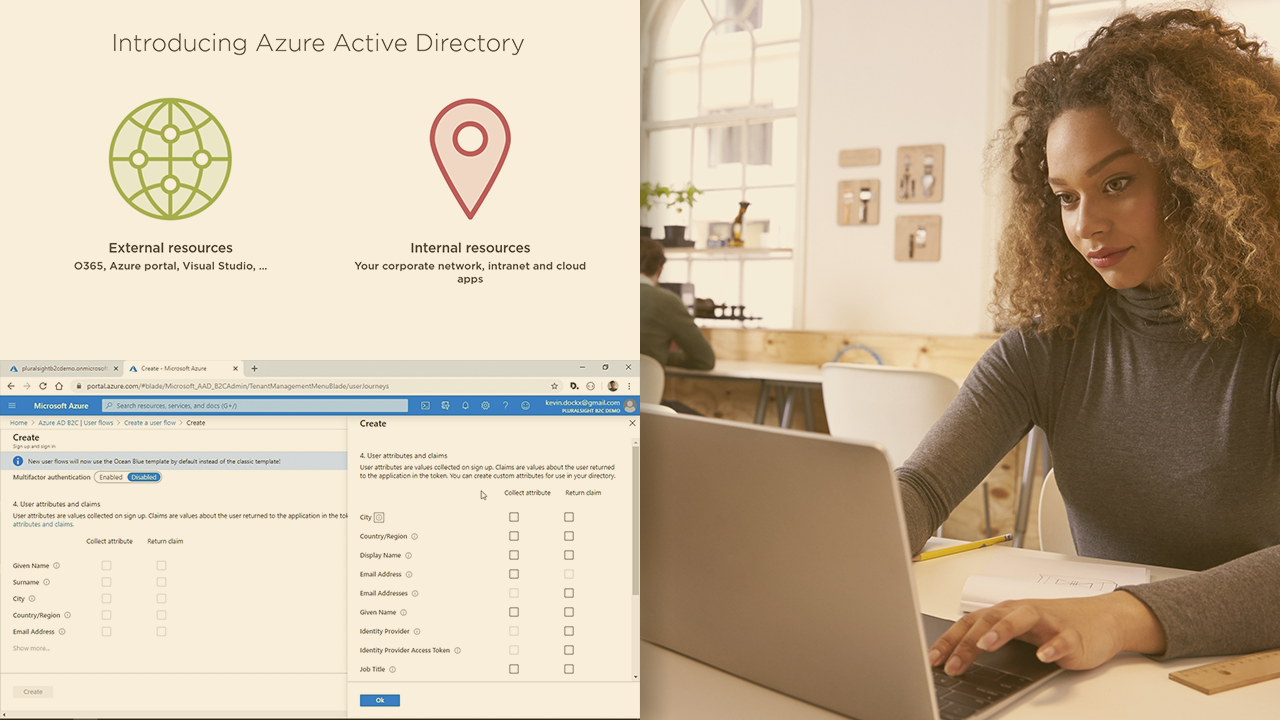The image size is (1280, 720).
Task: Open the Azure portal hamburger menu
Action: pos(11,405)
